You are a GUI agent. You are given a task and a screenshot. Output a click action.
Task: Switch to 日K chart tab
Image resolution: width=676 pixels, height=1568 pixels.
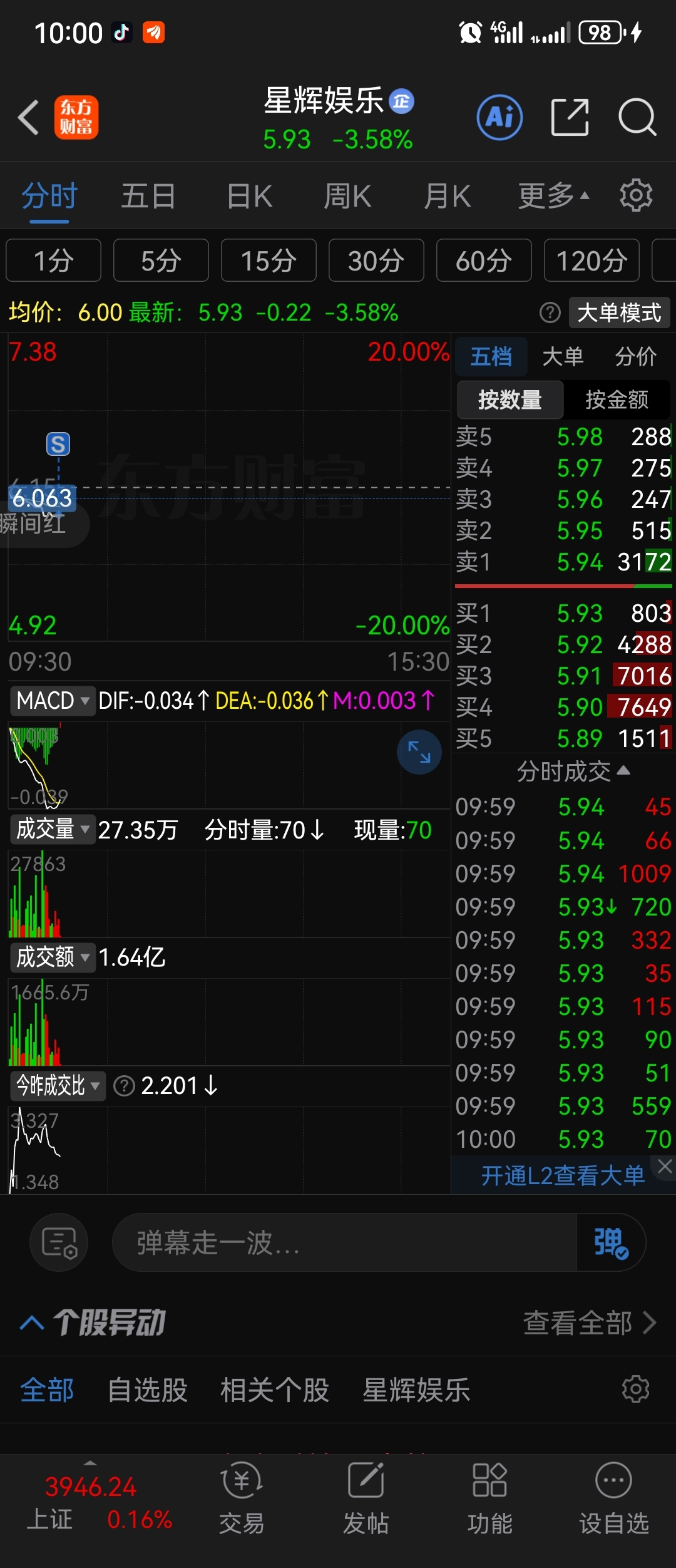(249, 195)
